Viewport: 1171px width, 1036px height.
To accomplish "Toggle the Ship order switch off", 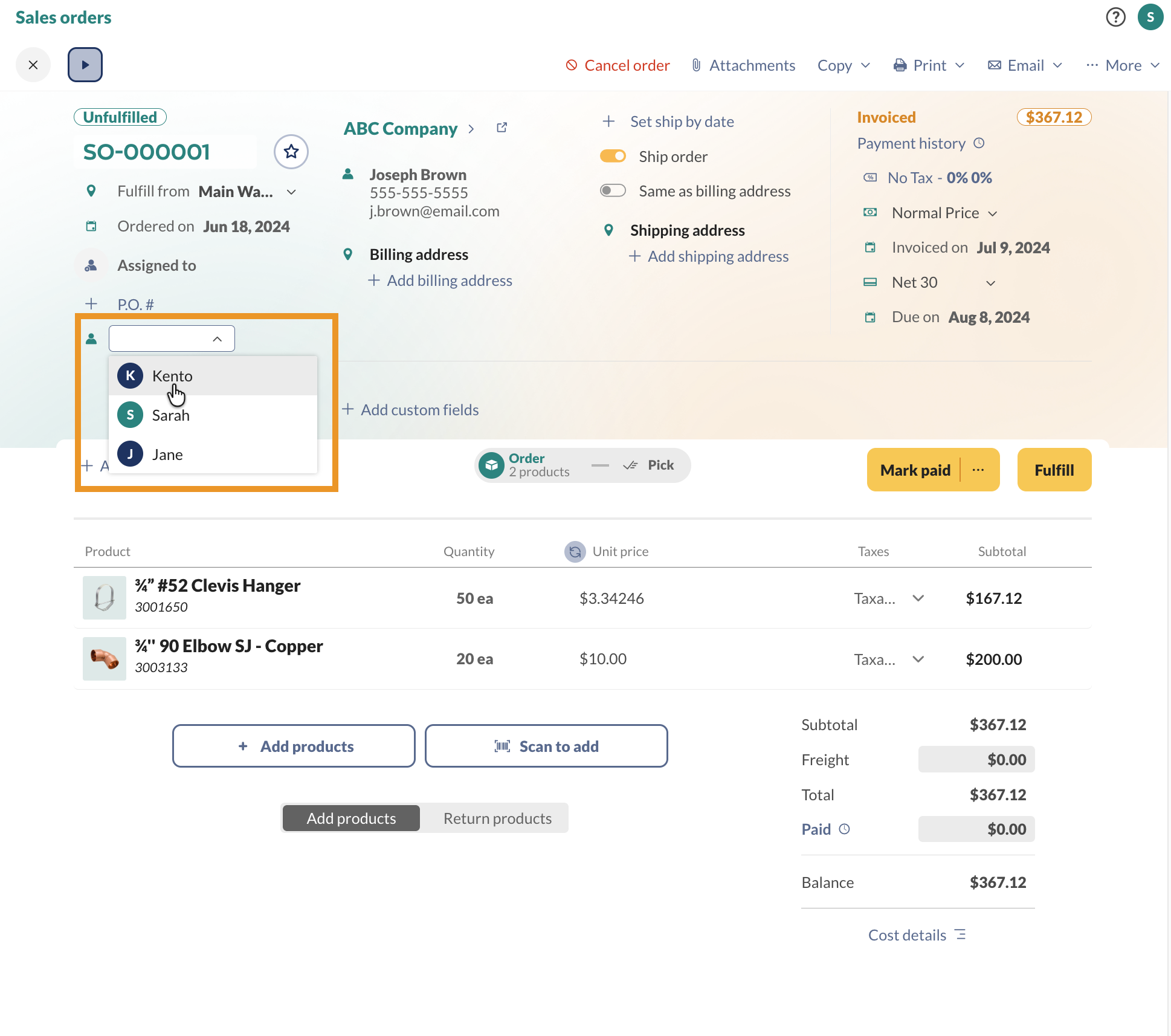I will pos(613,157).
